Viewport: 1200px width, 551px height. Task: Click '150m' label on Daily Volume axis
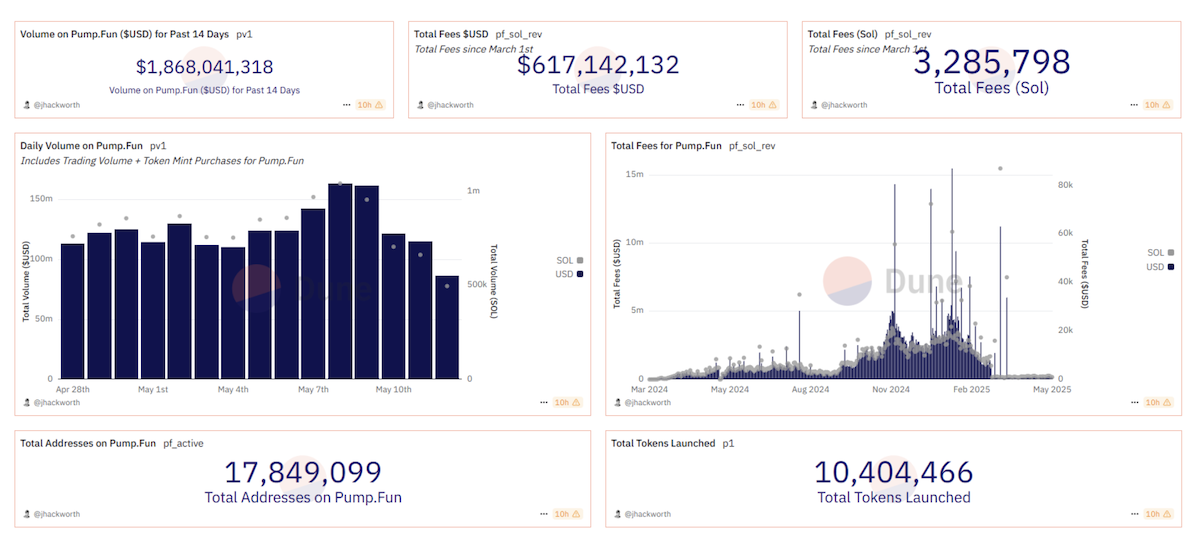click(41, 198)
